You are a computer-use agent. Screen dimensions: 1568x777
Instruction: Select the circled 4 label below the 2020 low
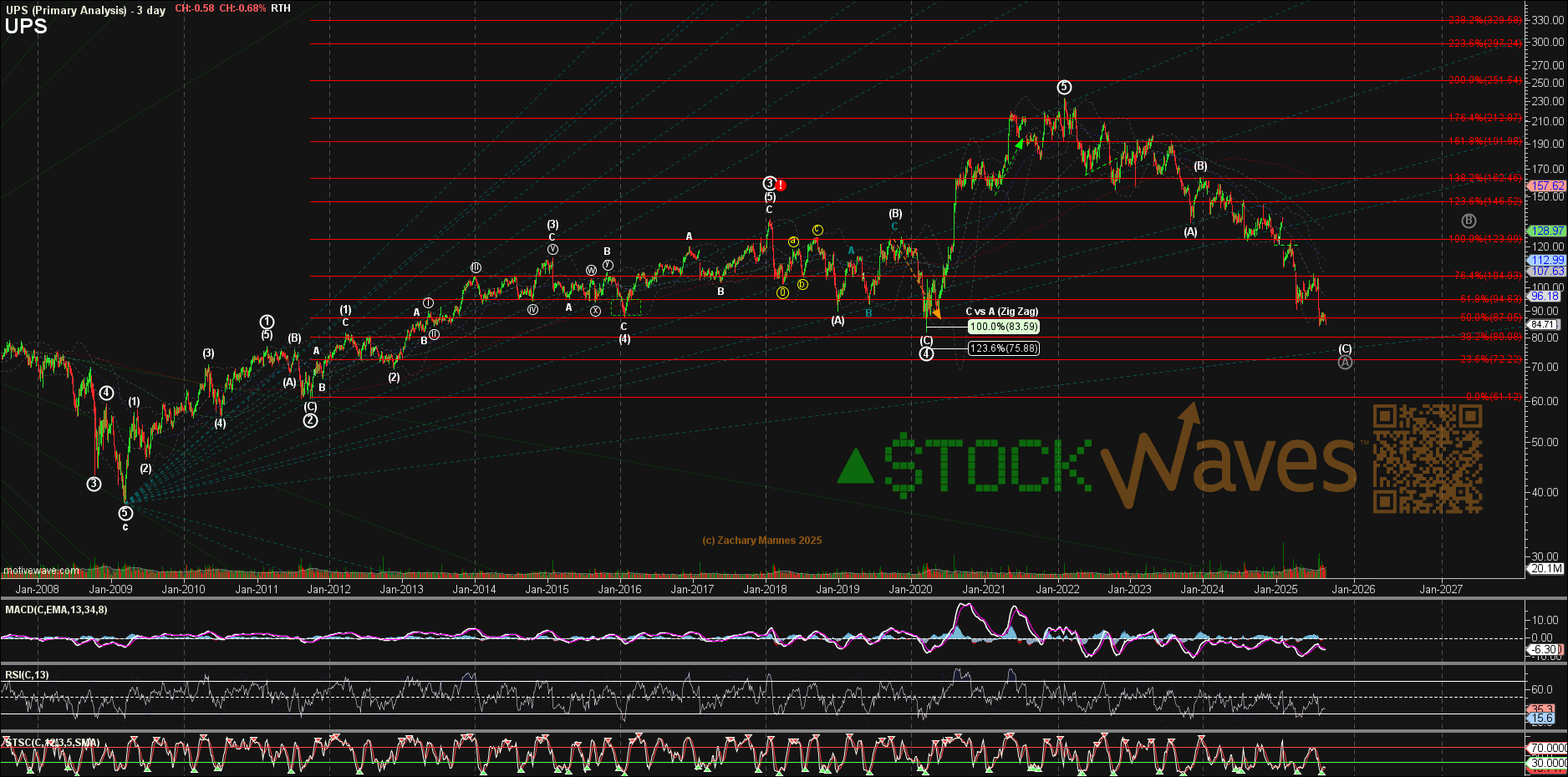click(x=926, y=354)
